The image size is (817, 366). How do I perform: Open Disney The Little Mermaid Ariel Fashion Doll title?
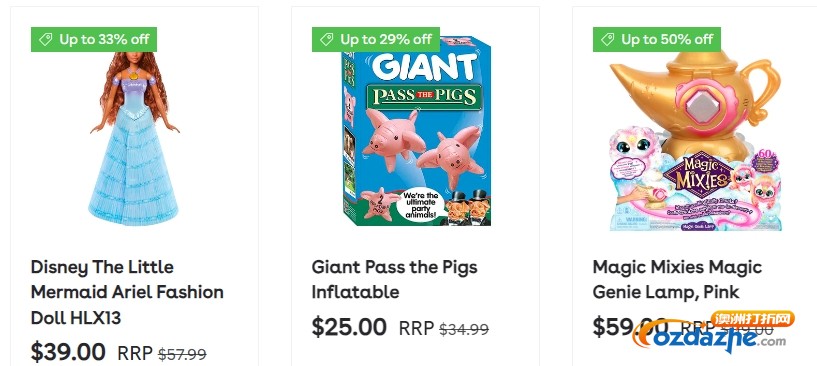tap(127, 292)
